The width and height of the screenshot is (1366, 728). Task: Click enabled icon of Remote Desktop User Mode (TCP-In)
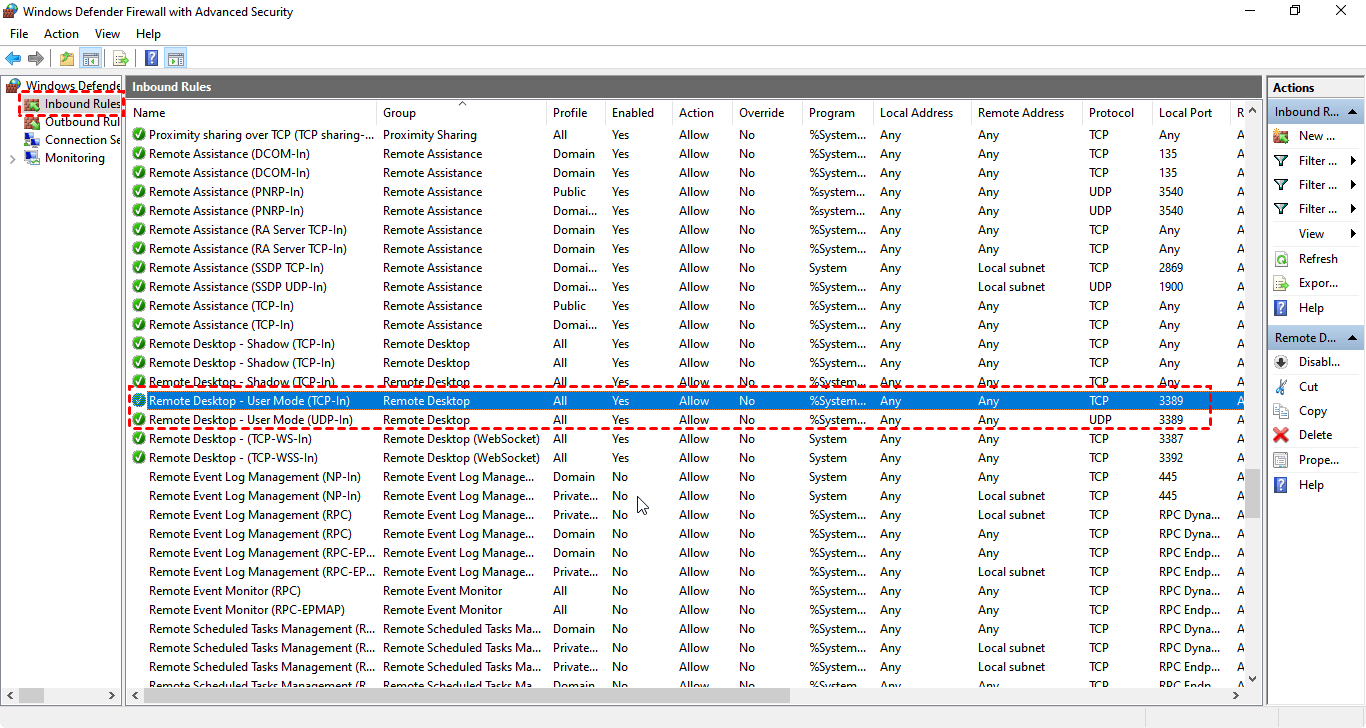pos(139,401)
